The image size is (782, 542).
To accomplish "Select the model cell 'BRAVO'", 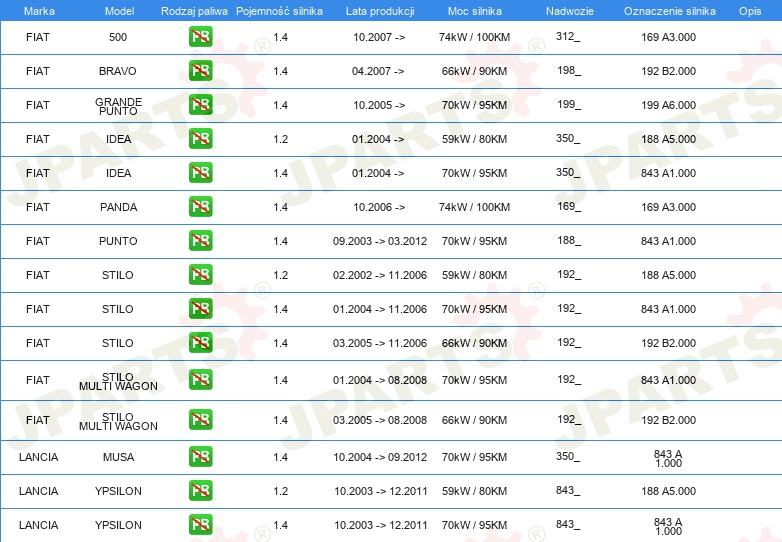I will [118, 71].
